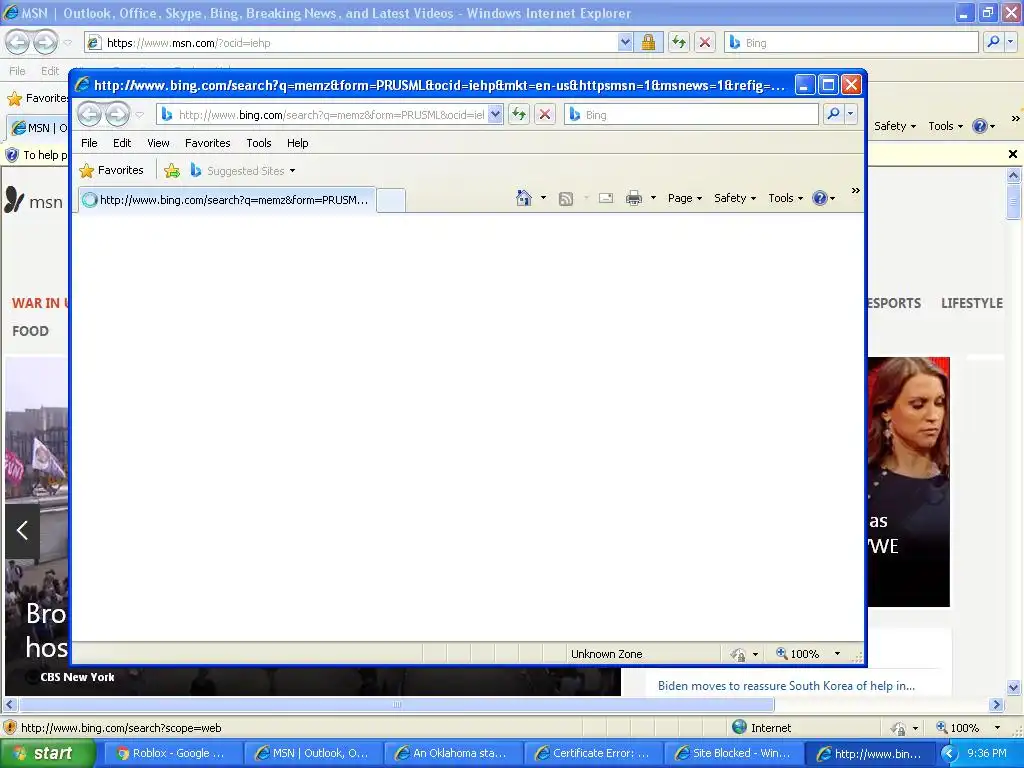
Task: Open Tools dropdown in front command bar
Action: [x=786, y=198]
